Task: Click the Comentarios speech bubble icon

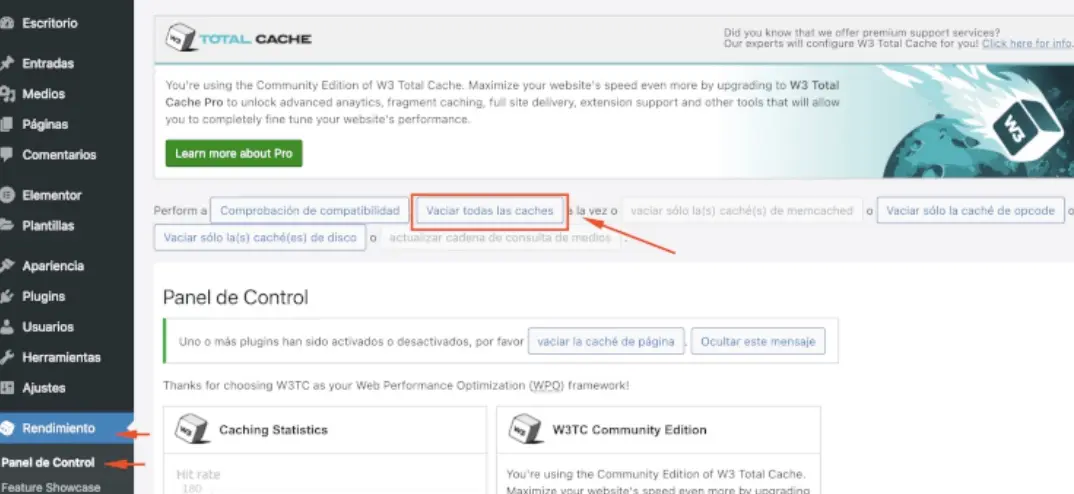Action: click(6, 155)
